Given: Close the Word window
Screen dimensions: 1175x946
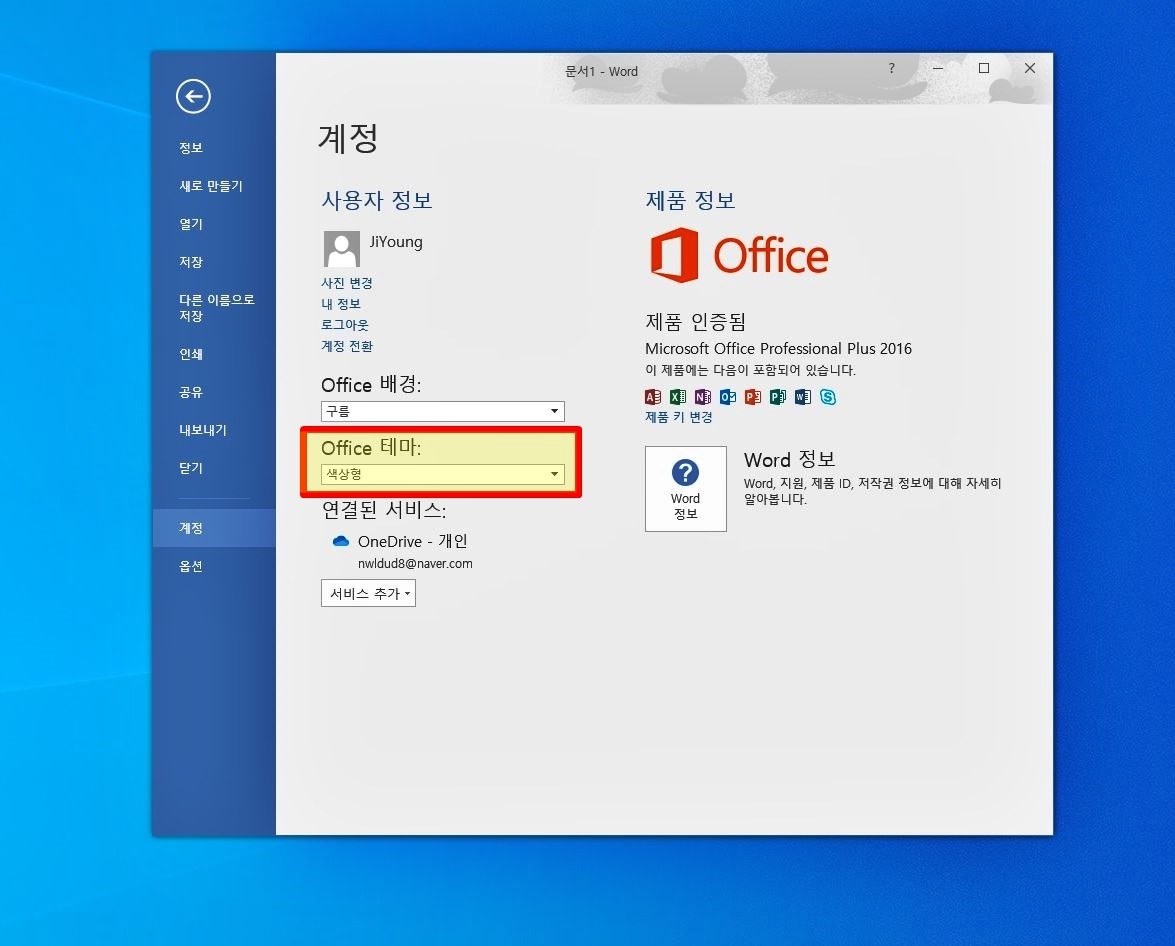Looking at the screenshot, I should pyautogui.click(x=1030, y=68).
